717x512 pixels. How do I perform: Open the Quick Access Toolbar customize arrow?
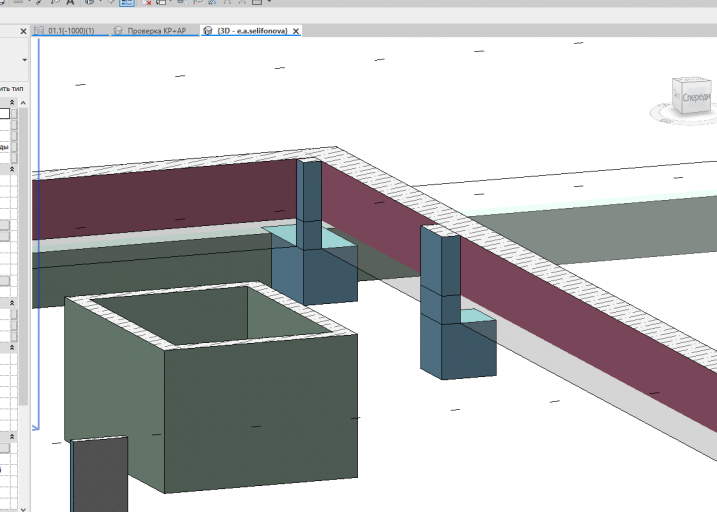pyautogui.click(x=269, y=2)
